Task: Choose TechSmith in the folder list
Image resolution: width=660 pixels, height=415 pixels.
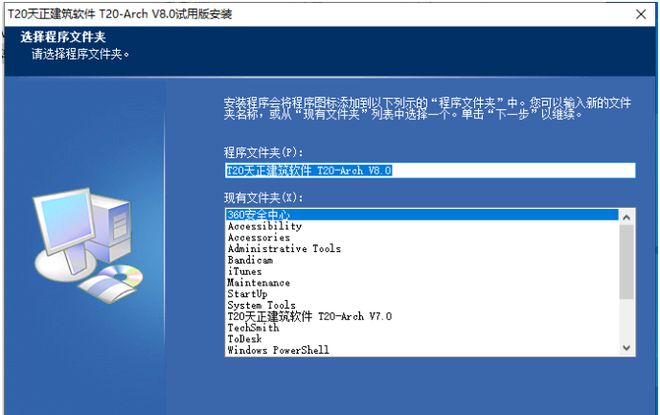Action: click(x=422, y=327)
